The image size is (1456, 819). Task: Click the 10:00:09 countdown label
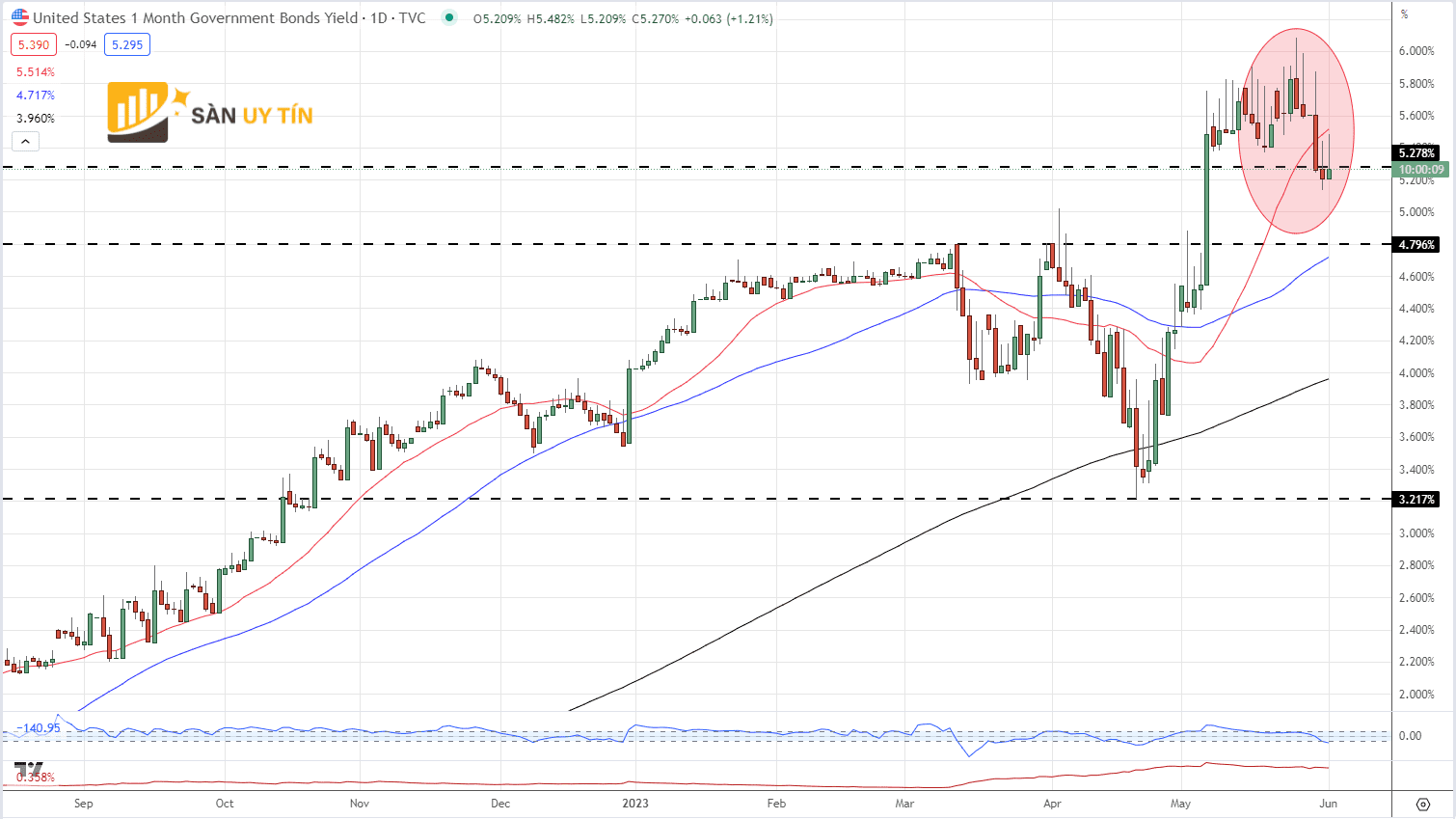[1421, 169]
